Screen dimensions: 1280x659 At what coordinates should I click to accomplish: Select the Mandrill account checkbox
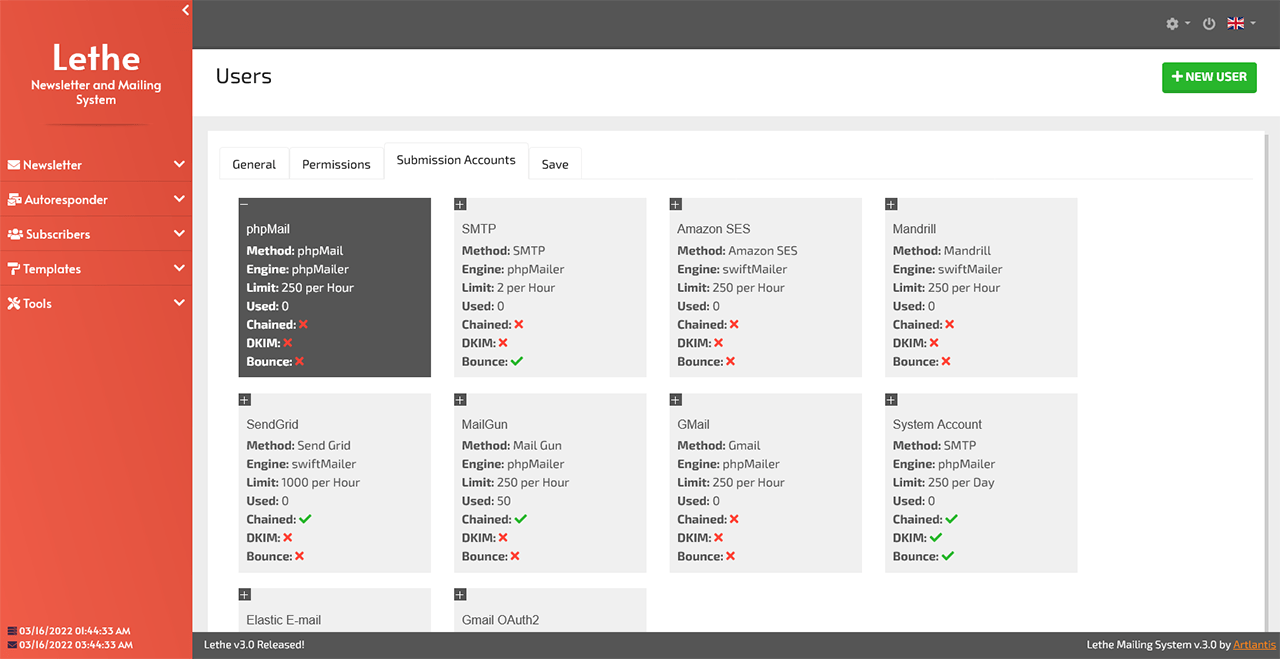pos(891,205)
